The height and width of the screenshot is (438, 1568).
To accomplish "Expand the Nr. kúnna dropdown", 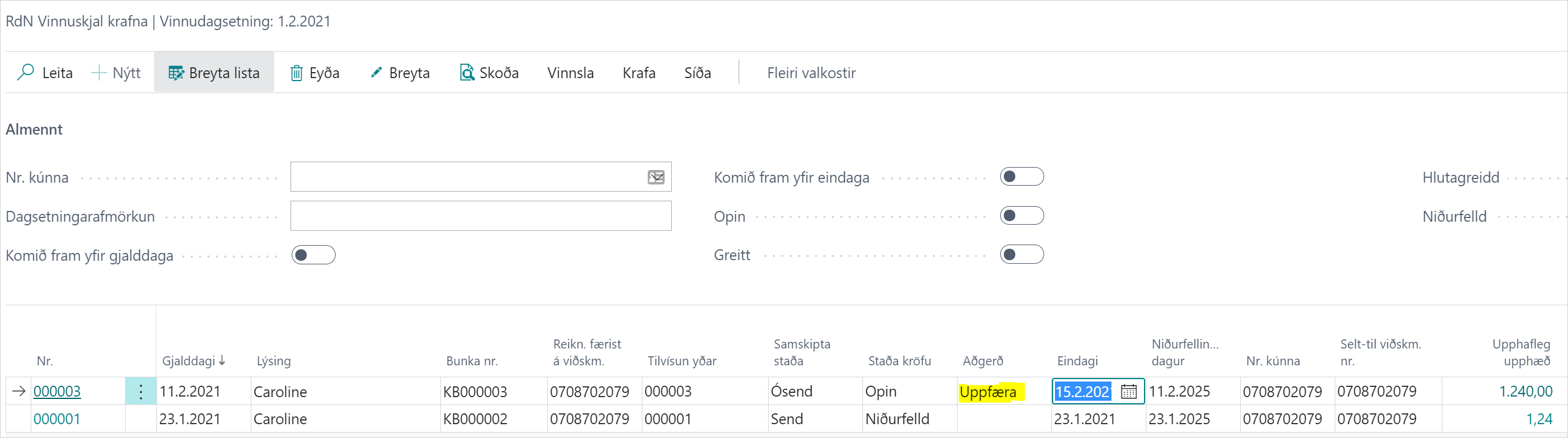I will (656, 177).
